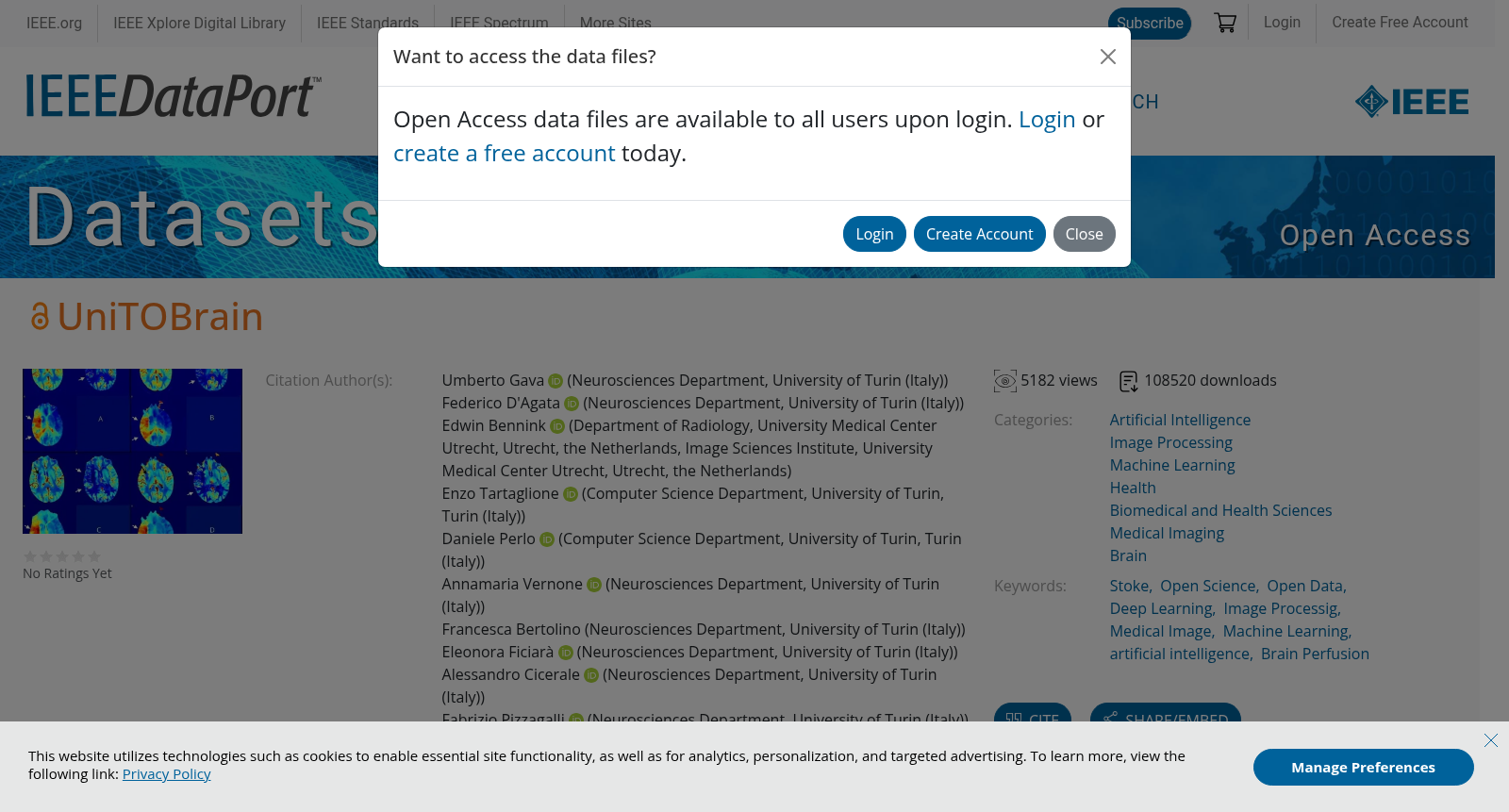Select the Medical Image keyword
The width and height of the screenshot is (1509, 812).
pos(1161,632)
